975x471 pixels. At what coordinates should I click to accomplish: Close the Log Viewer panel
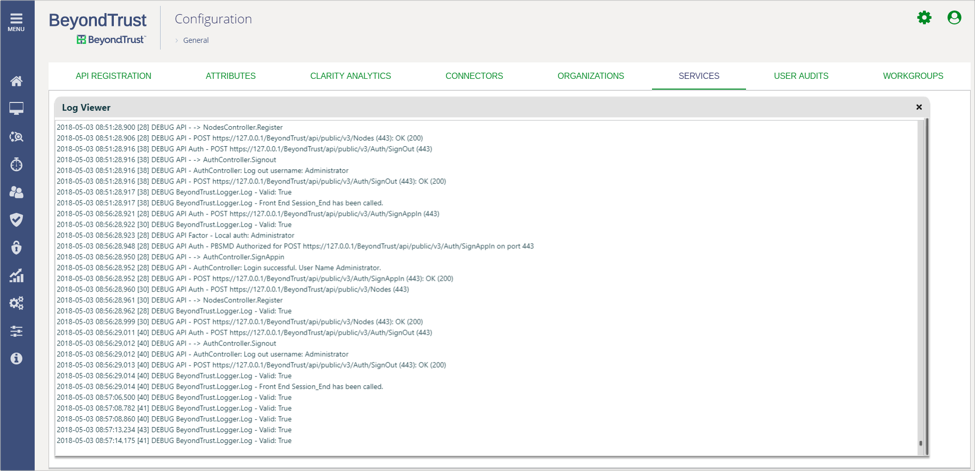pyautogui.click(x=919, y=107)
